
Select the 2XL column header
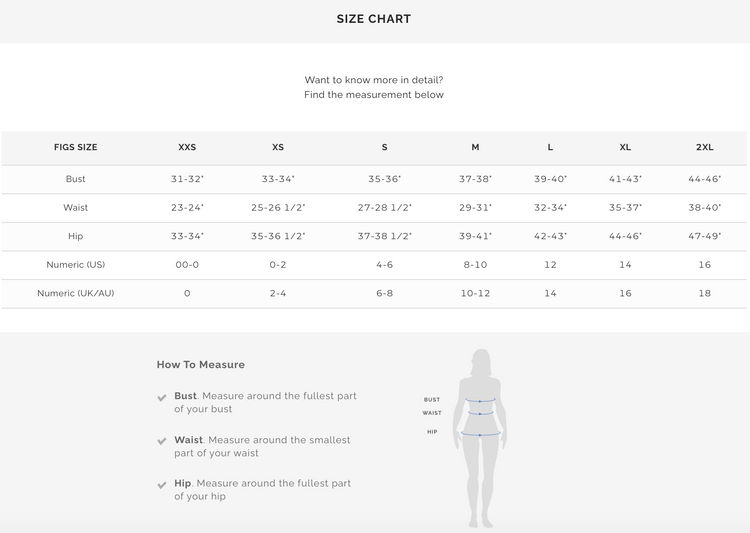click(x=705, y=147)
